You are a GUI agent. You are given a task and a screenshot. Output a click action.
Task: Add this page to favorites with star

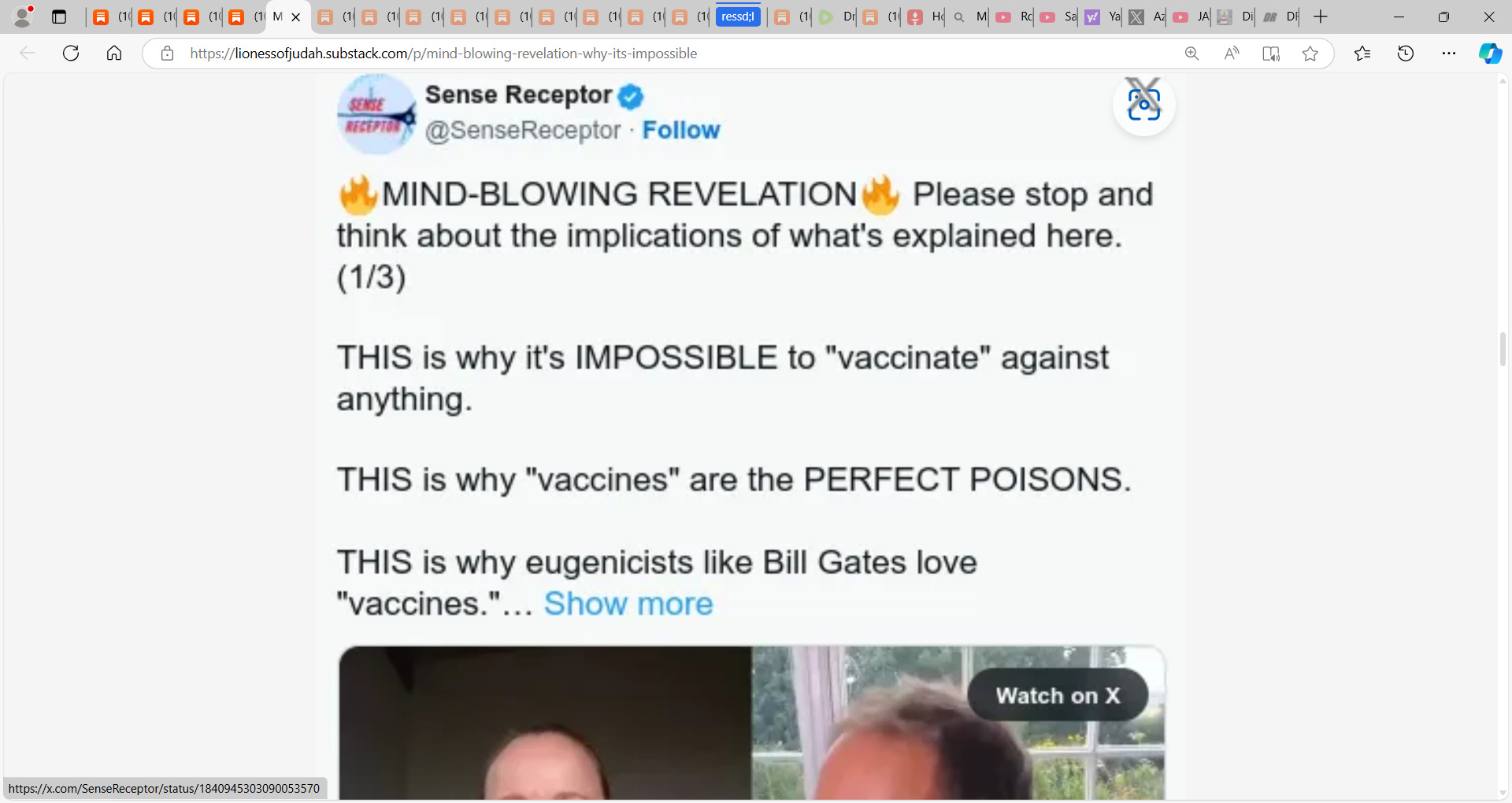tap(1310, 54)
